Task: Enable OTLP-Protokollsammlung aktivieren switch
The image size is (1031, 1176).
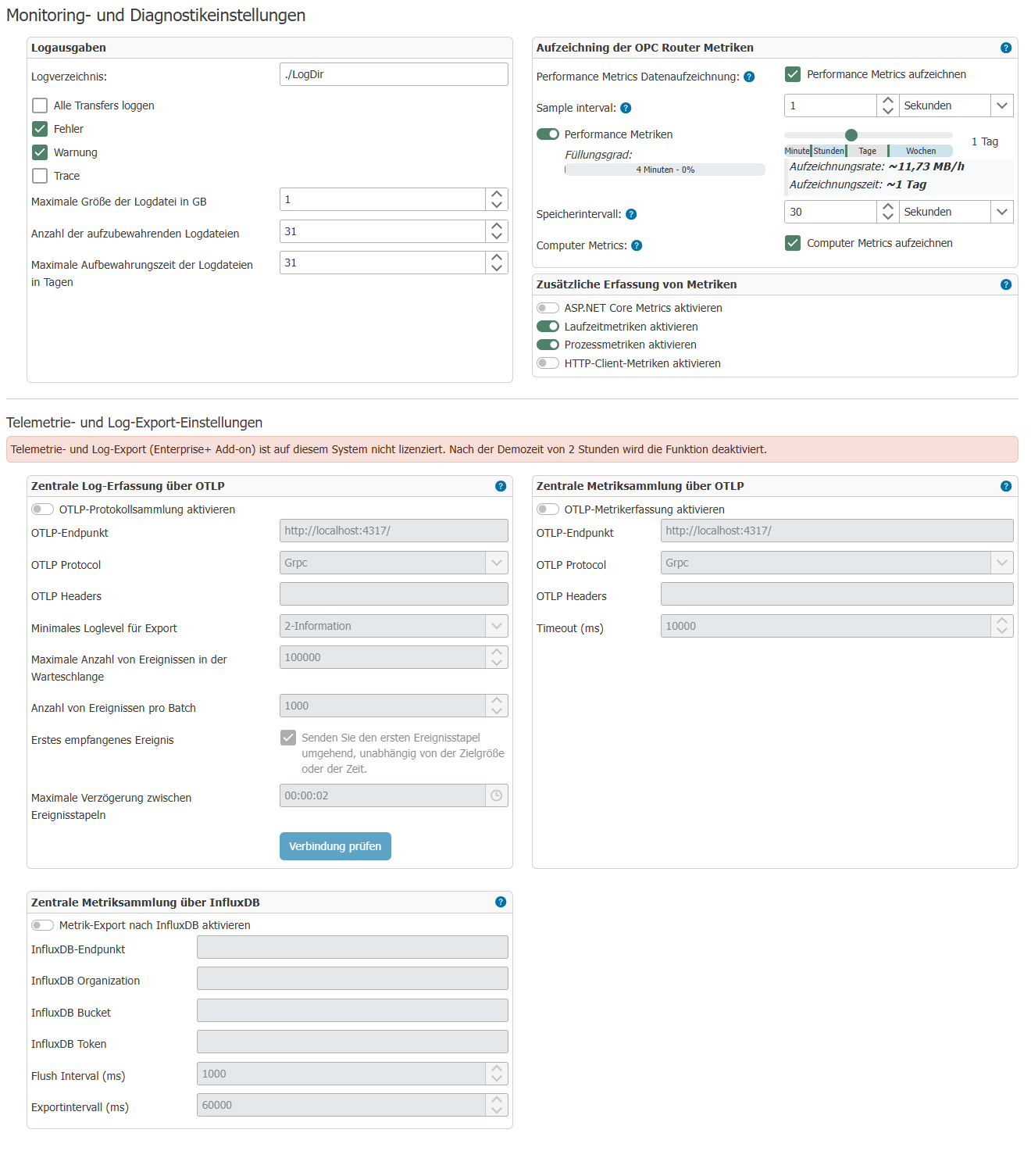Action: click(42, 509)
